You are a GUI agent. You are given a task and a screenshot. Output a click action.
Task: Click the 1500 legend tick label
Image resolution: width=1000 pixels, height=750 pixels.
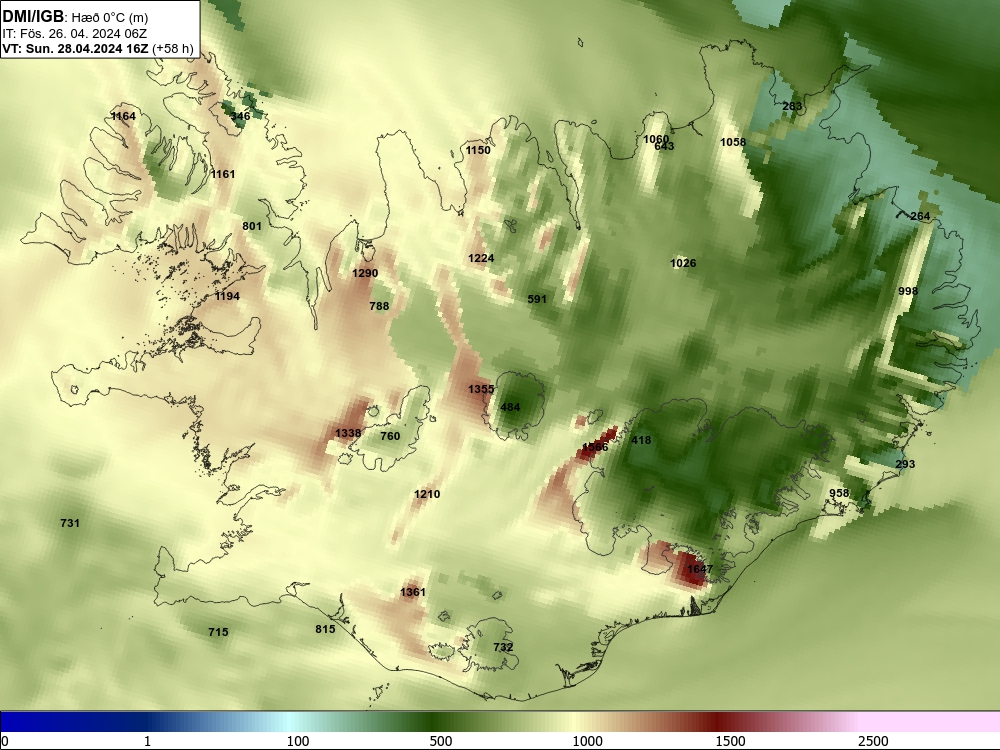point(730,741)
